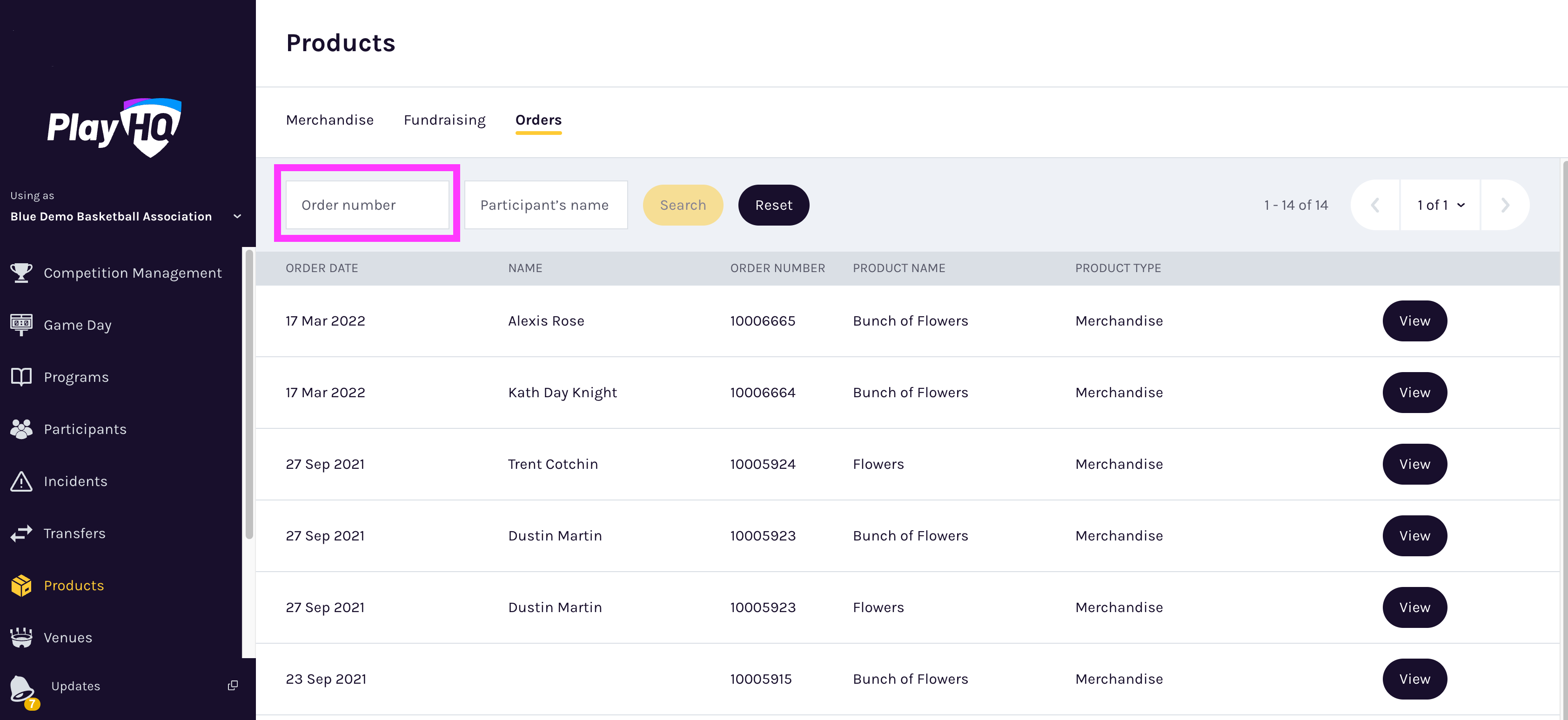Viewport: 1568px width, 720px height.
Task: View order 10006665 for Alexis Rose
Action: point(1414,321)
